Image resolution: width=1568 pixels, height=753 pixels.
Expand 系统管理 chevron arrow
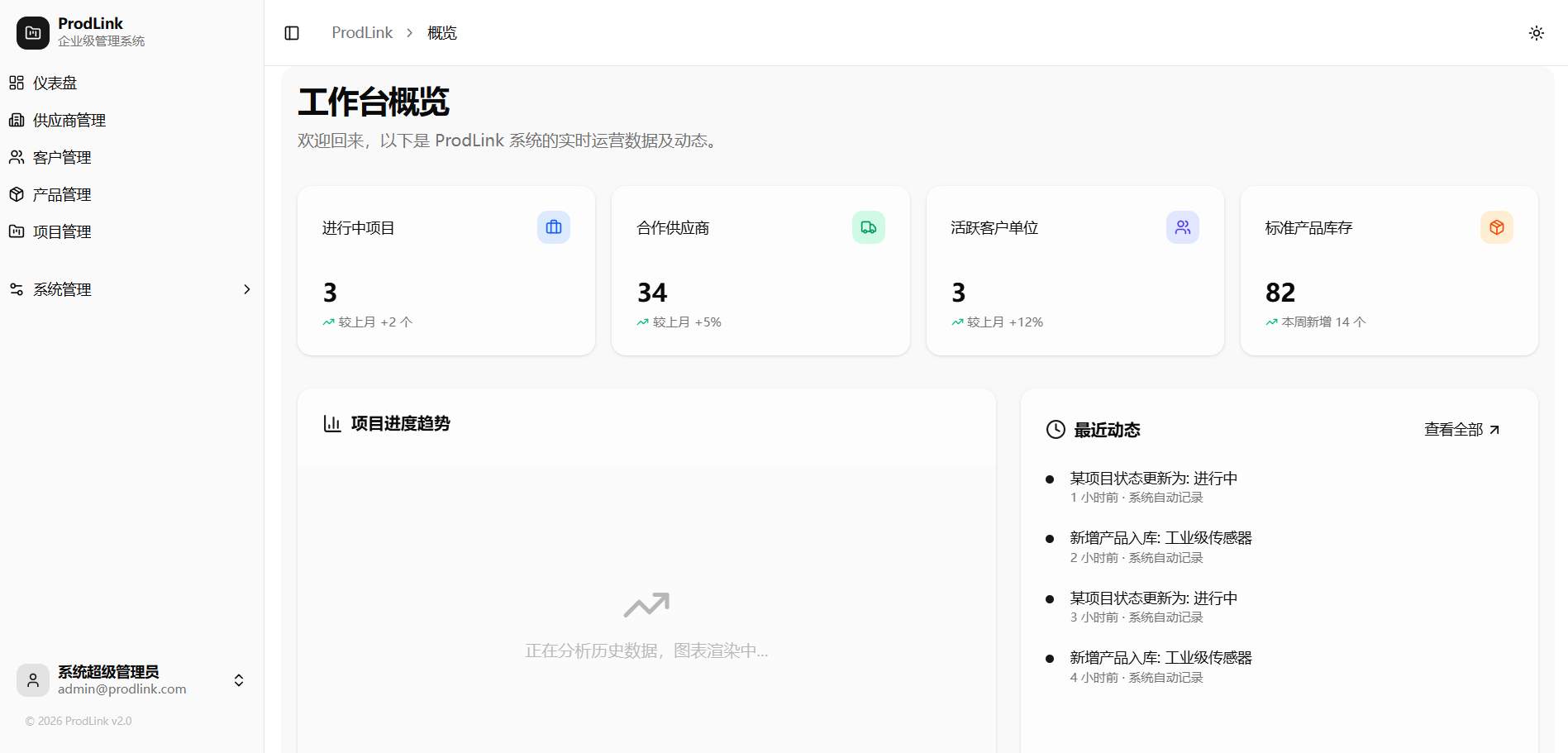[246, 289]
